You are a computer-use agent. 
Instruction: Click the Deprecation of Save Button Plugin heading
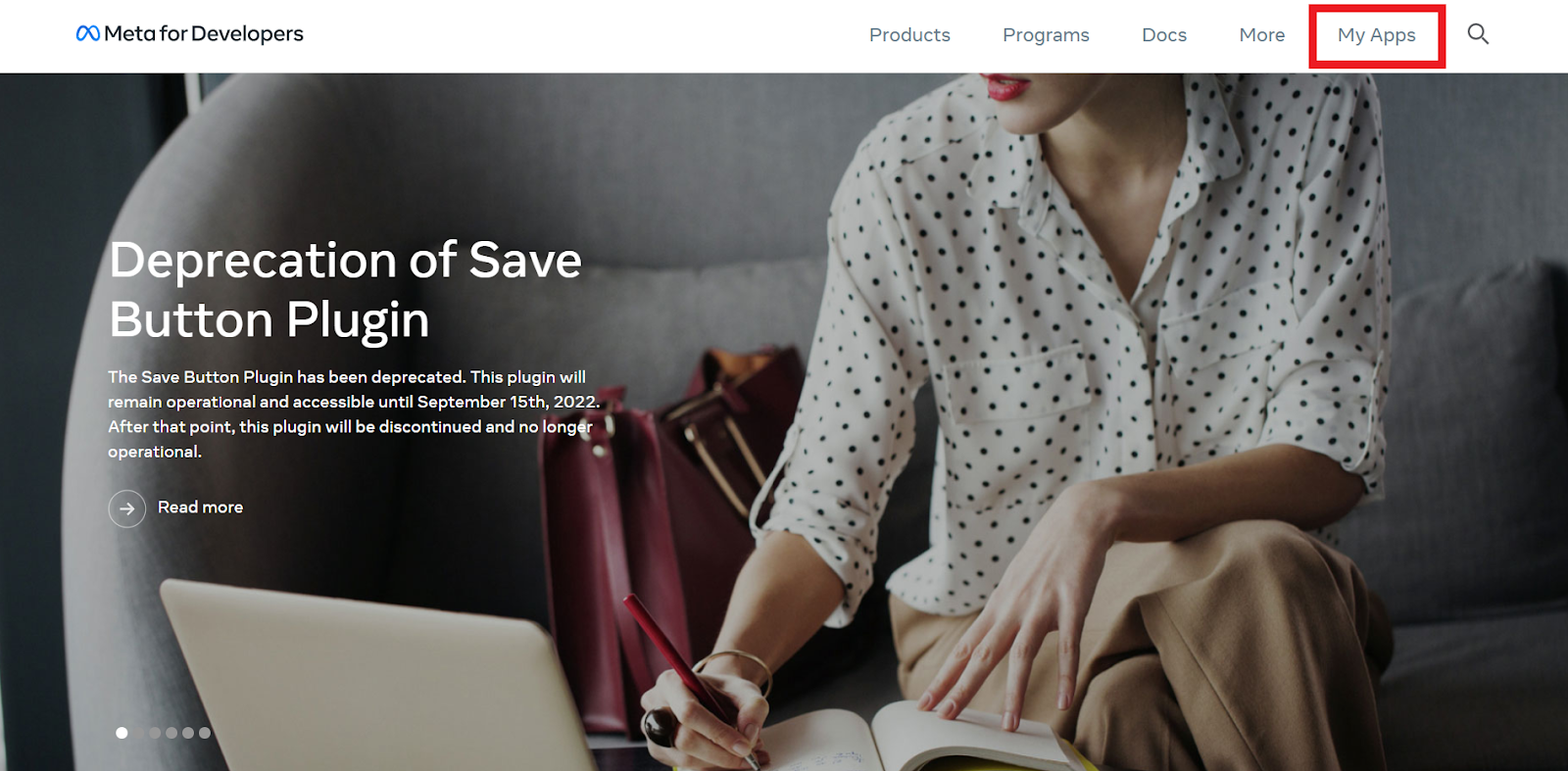point(345,290)
